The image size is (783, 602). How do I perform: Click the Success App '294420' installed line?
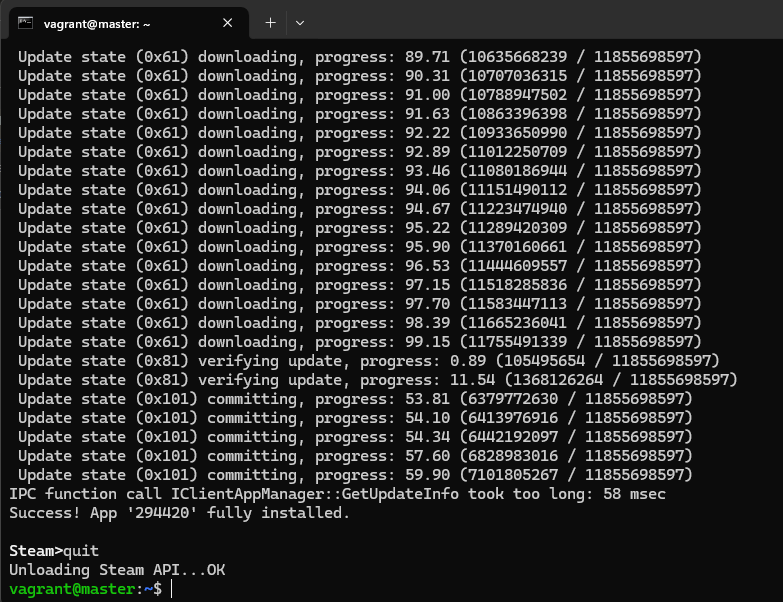coord(180,513)
